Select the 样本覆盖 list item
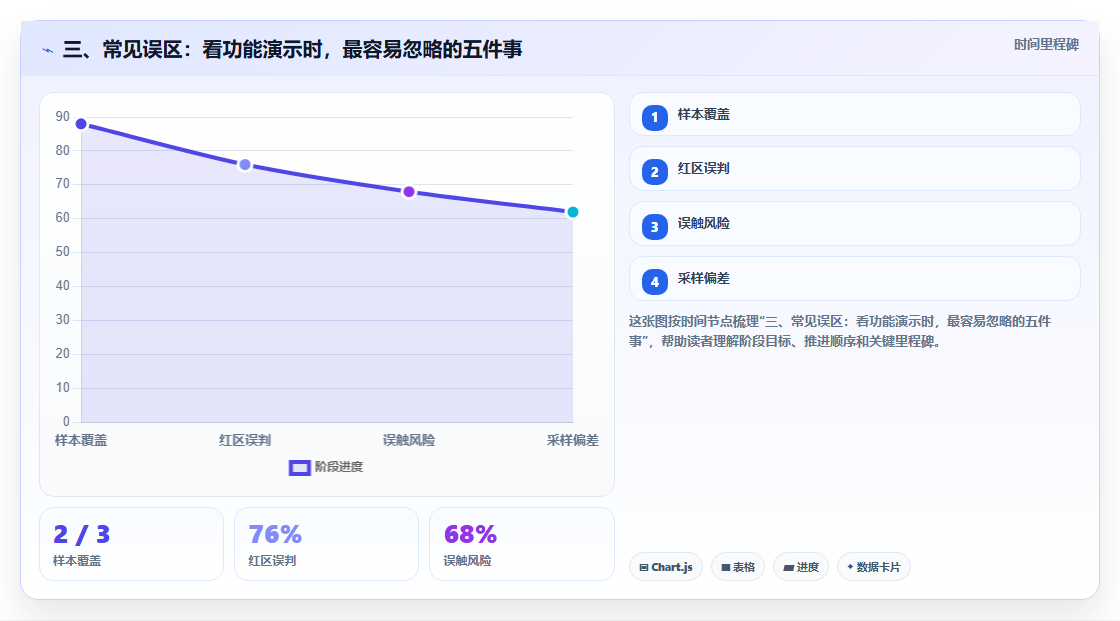 854,114
